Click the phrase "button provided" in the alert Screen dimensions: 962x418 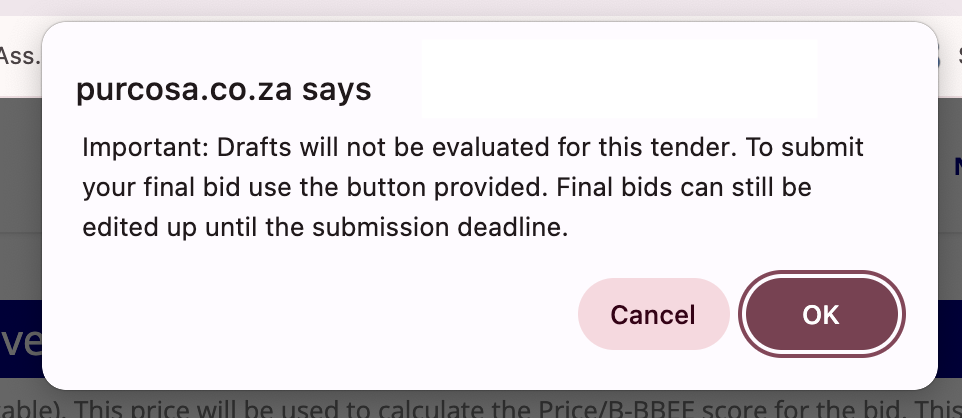coord(460,188)
